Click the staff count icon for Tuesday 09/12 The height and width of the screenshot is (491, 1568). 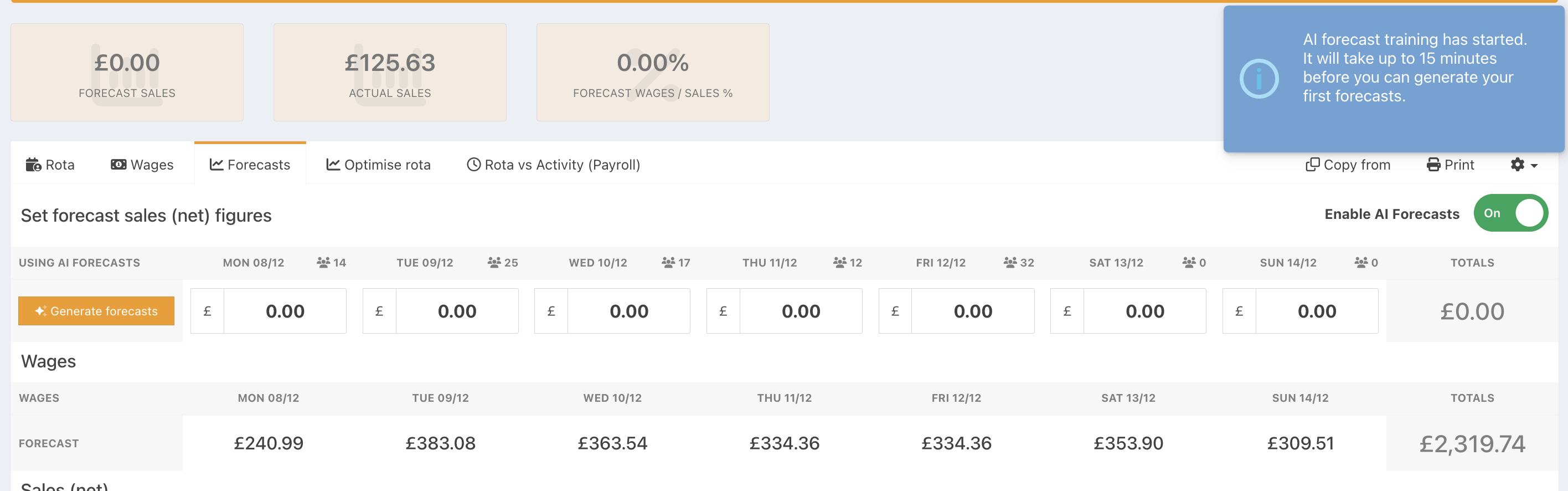pos(494,263)
